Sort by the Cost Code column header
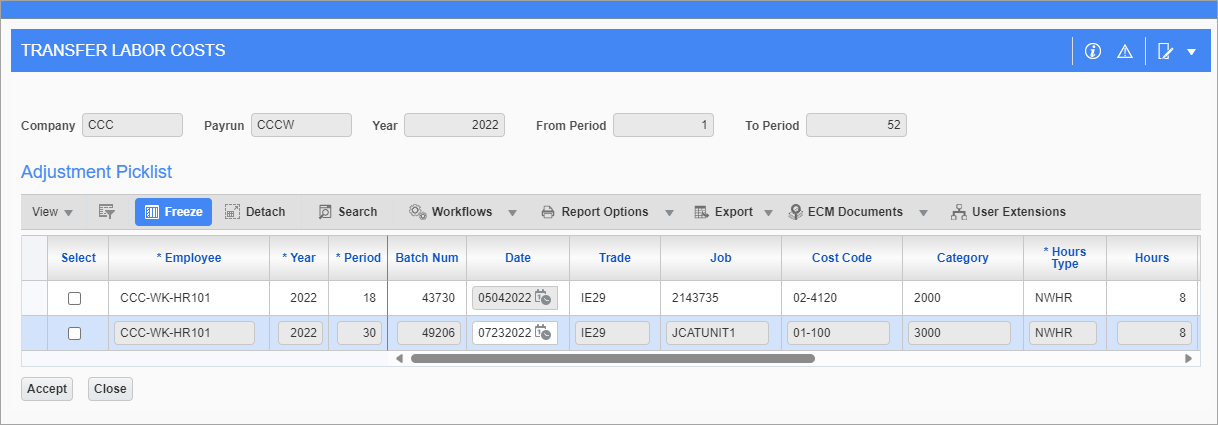The image size is (1218, 425). 842,258
